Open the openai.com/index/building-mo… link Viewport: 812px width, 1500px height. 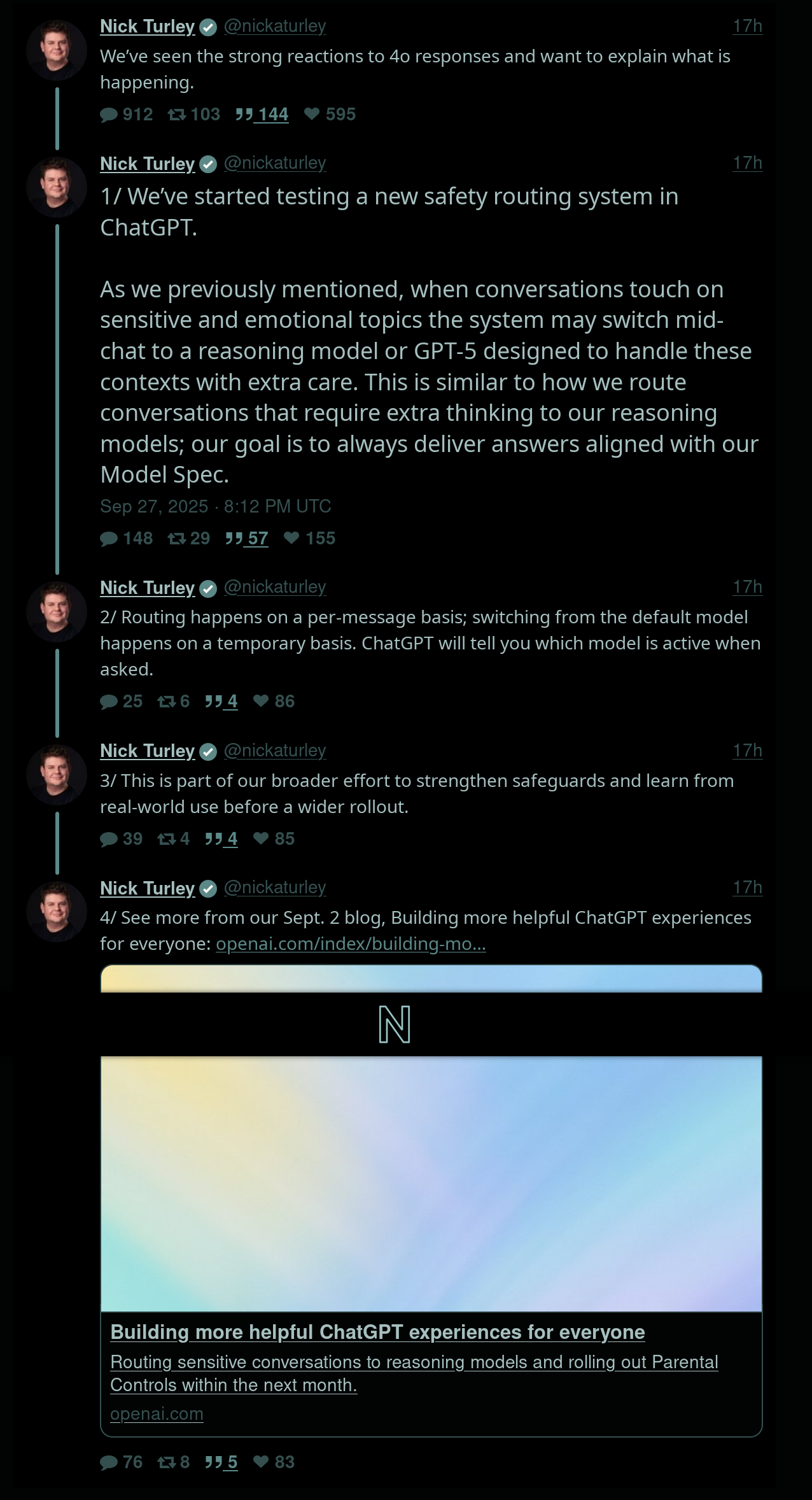351,944
